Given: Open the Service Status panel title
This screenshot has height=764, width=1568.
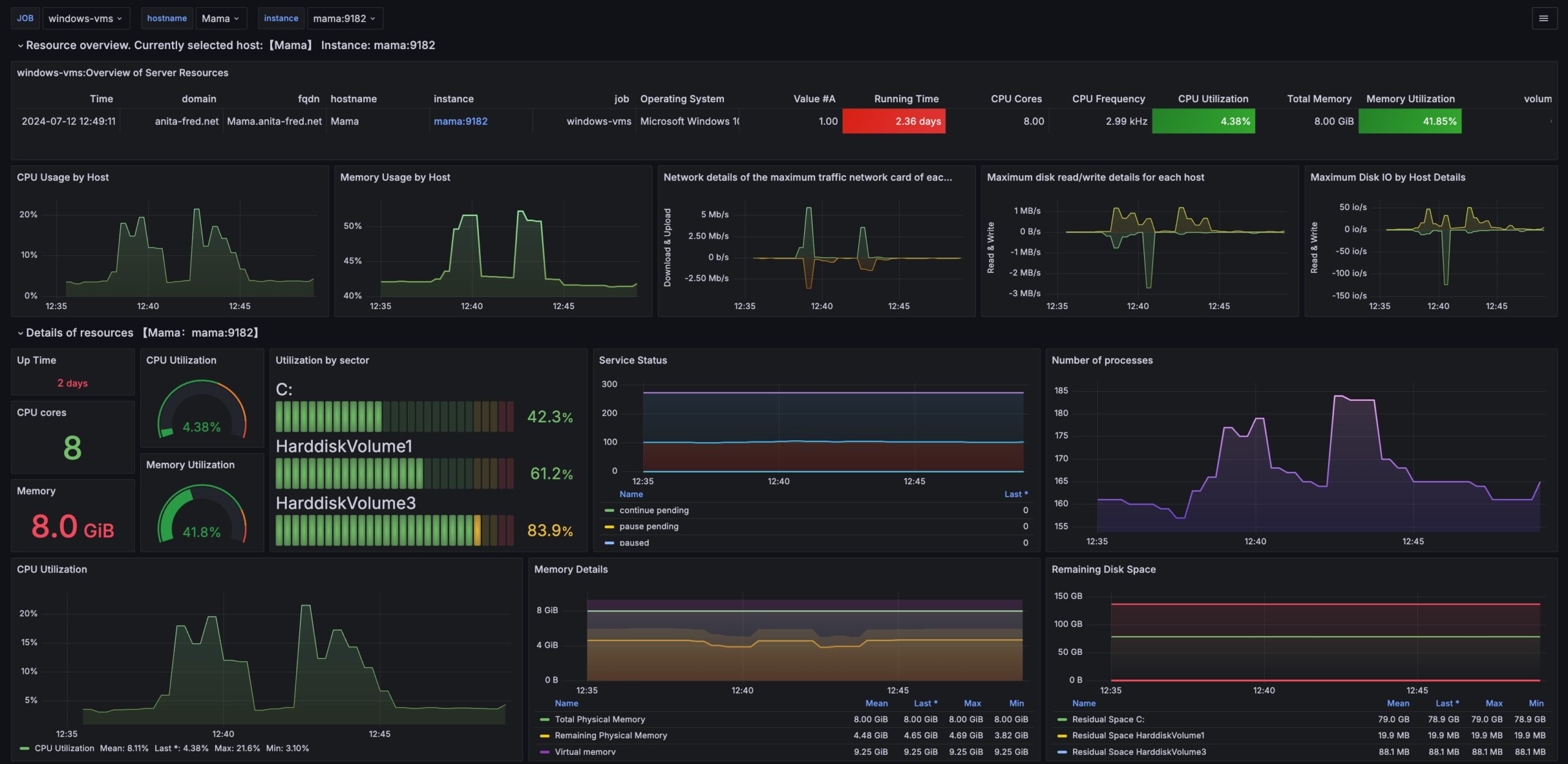Looking at the screenshot, I should [633, 360].
